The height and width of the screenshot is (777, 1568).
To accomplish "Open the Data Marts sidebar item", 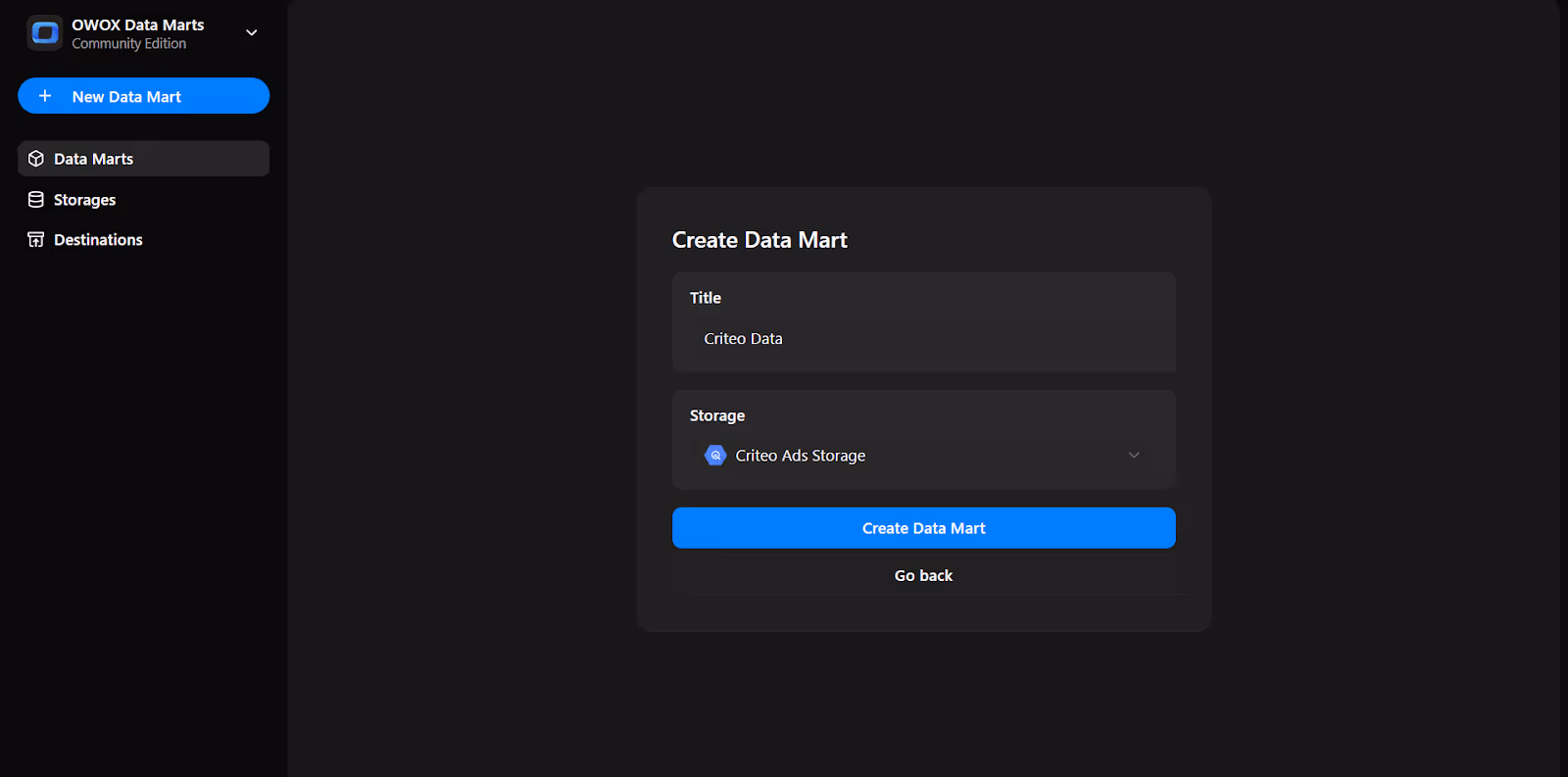I will click(143, 159).
